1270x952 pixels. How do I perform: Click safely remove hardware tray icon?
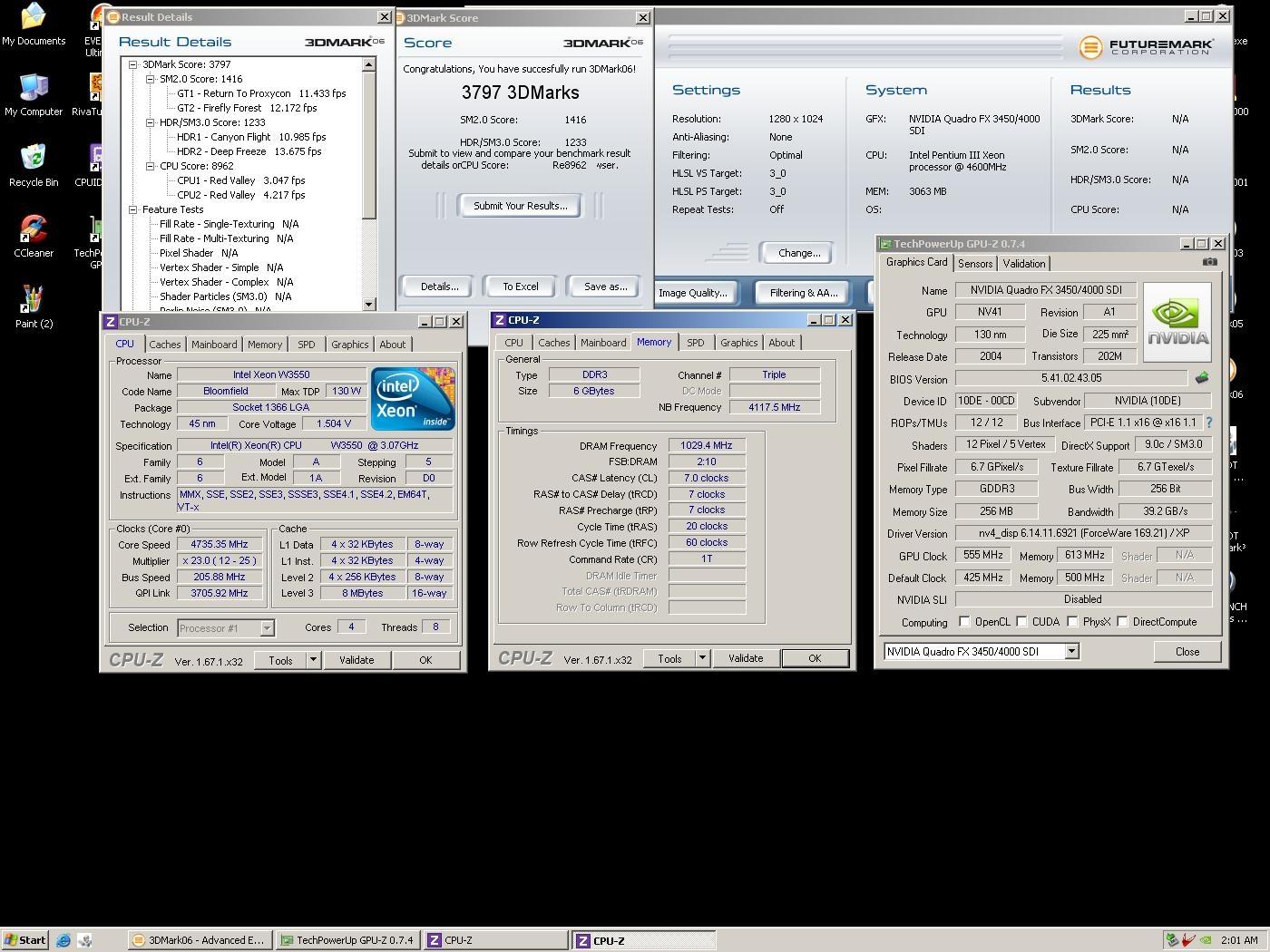(1172, 940)
